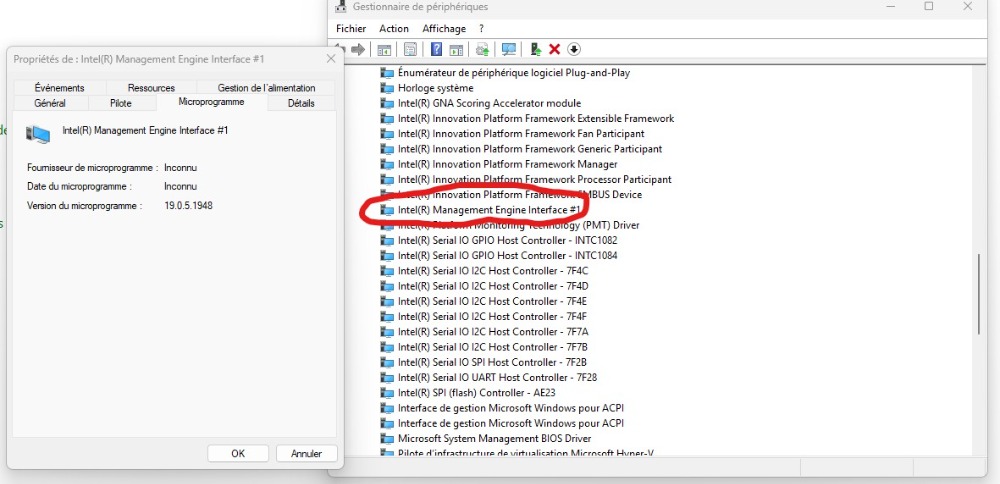Click the forward arrow in Device Manager toolbar
Image resolution: width=1000 pixels, height=484 pixels.
(x=358, y=50)
